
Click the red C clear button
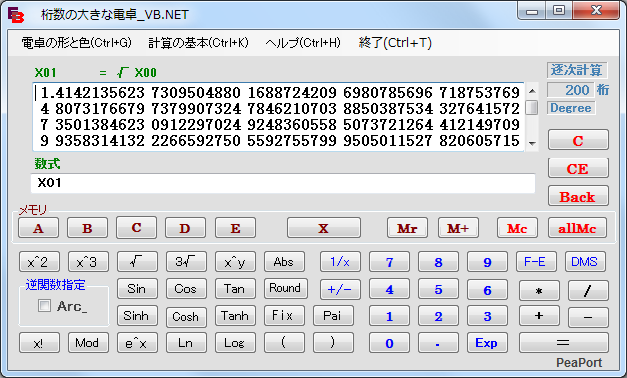tap(578, 140)
